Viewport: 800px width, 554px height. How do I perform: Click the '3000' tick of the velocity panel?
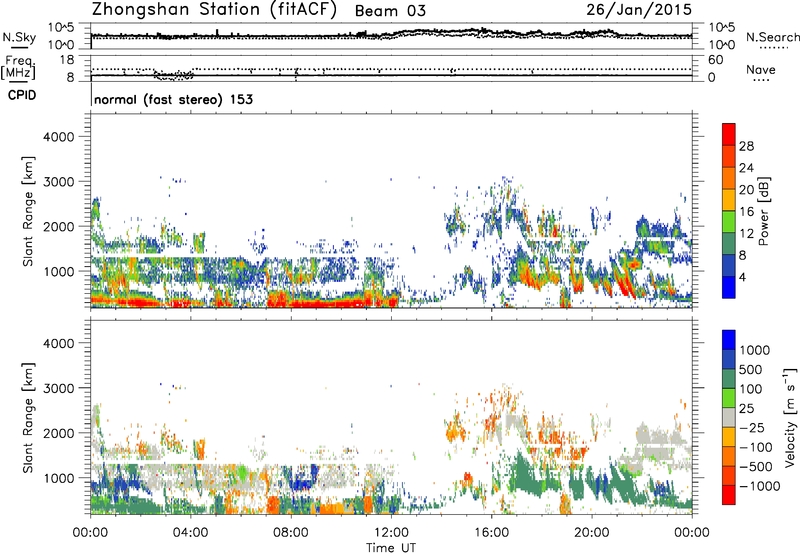(58, 388)
